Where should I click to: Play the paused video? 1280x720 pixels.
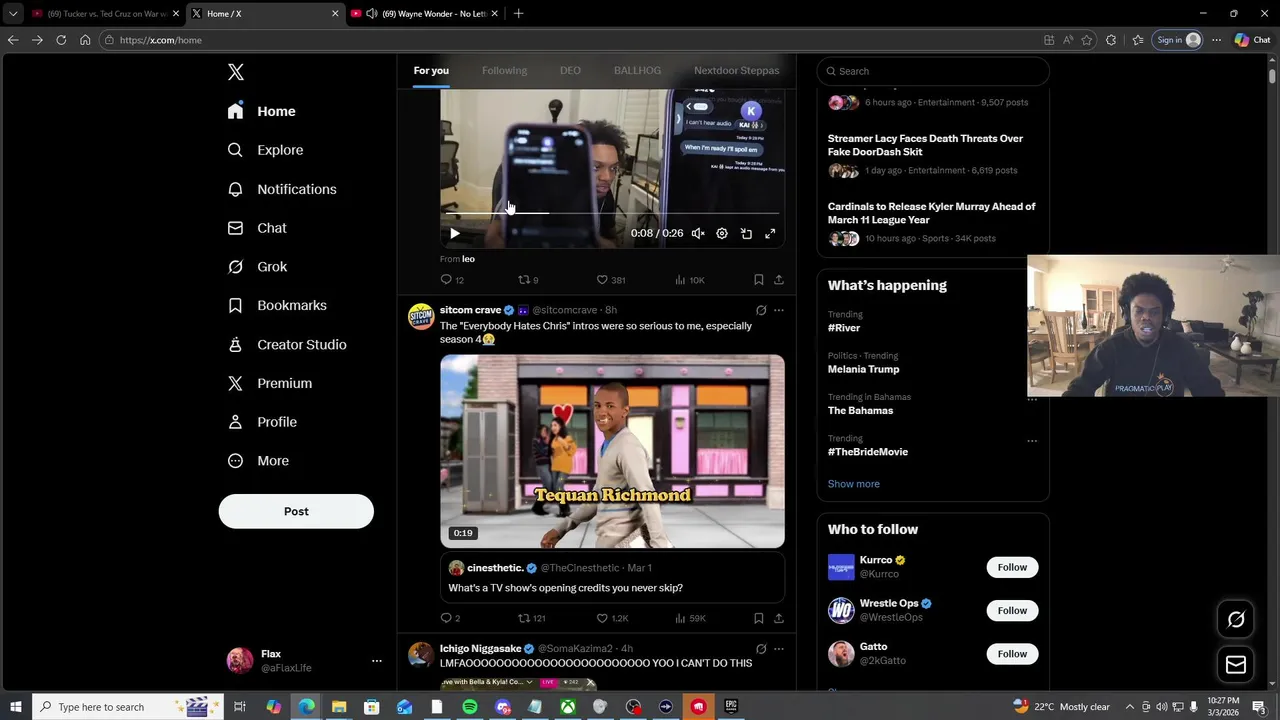[x=454, y=233]
